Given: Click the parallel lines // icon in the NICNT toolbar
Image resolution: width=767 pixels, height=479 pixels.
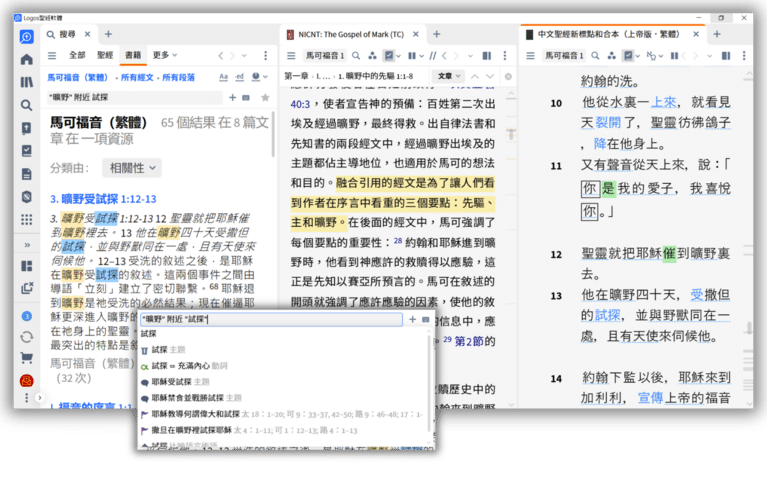Looking at the screenshot, I should click(x=433, y=56).
